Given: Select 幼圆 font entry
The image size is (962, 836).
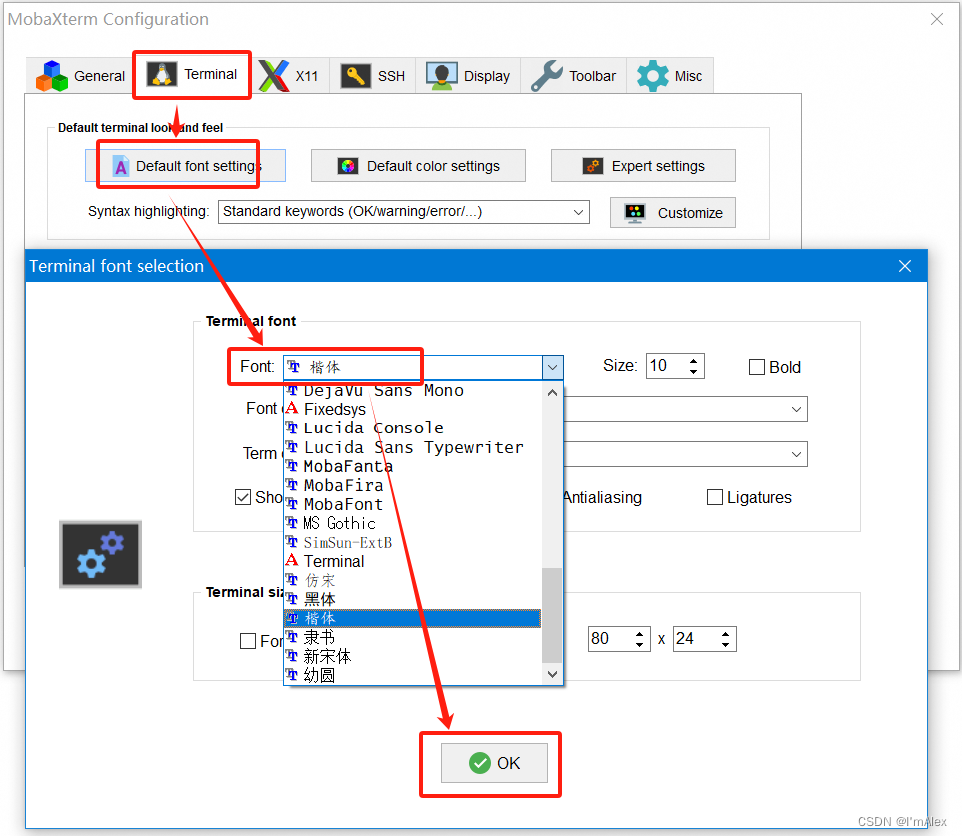Looking at the screenshot, I should point(413,675).
